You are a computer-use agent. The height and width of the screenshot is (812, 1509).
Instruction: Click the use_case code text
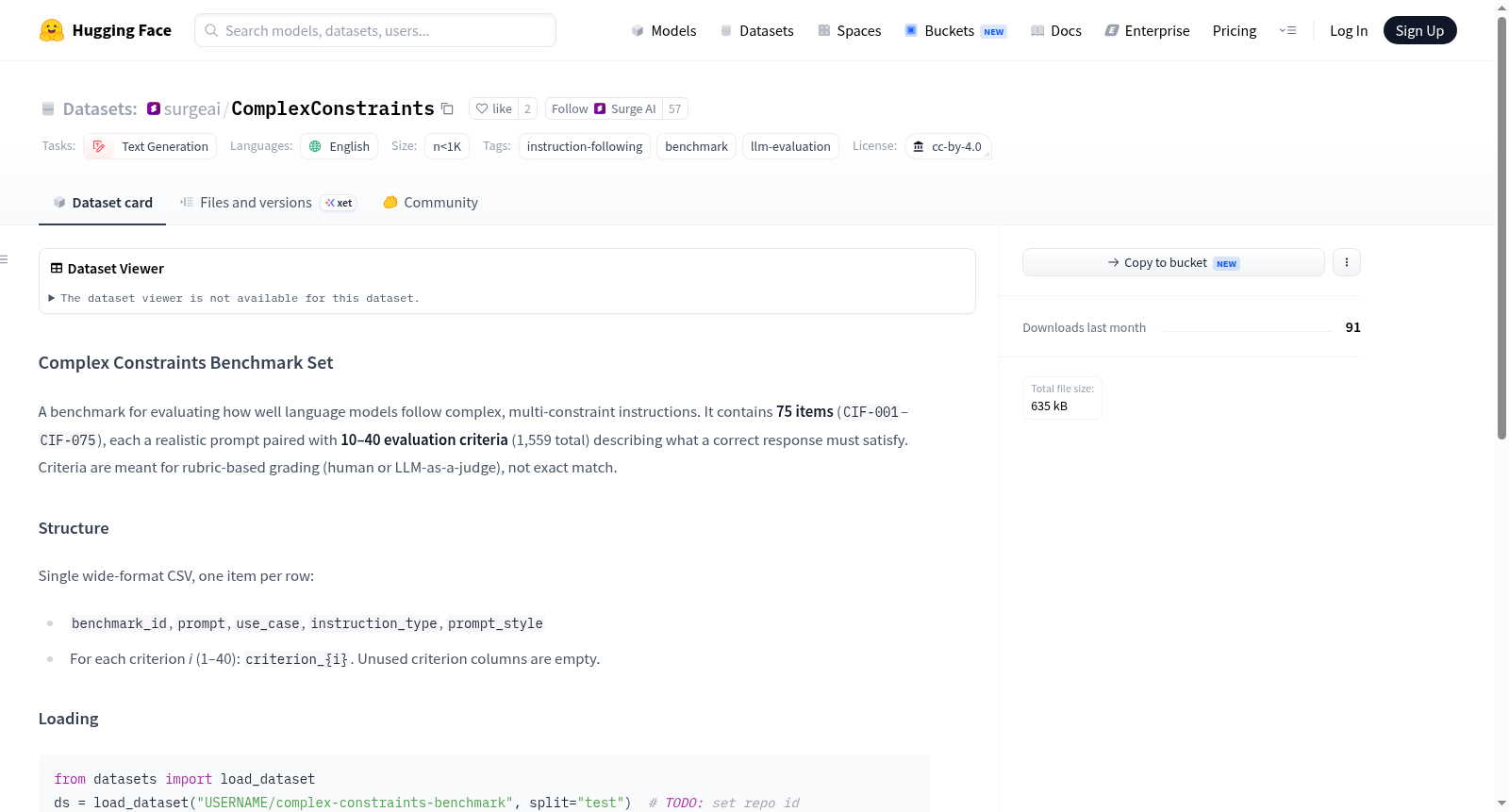pos(268,623)
